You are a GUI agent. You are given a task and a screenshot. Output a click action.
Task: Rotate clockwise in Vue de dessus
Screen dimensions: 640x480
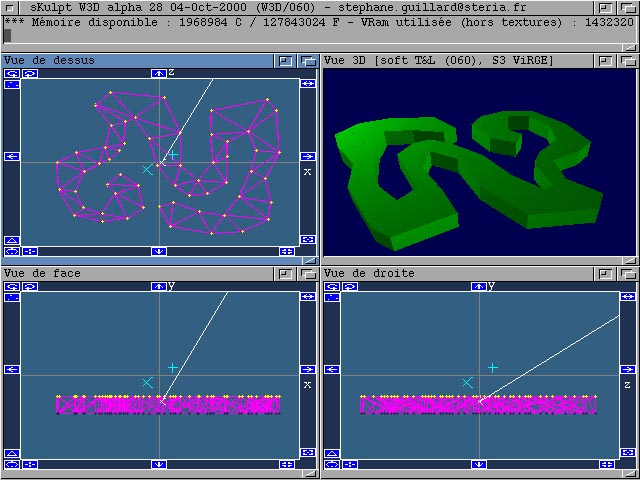click(x=30, y=73)
